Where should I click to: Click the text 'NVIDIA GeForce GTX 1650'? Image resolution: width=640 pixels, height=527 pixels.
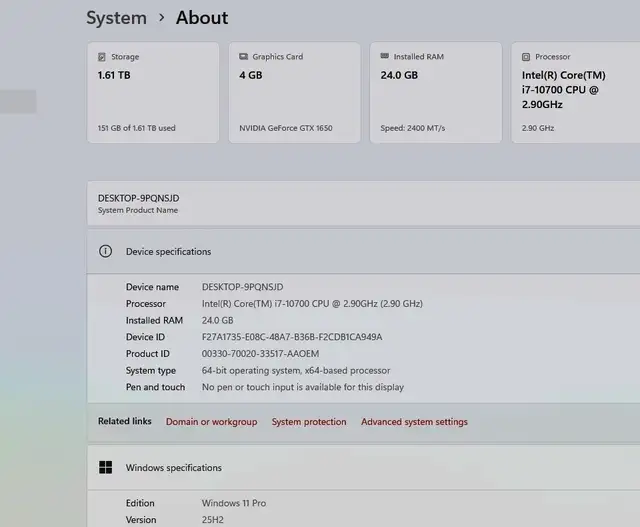[x=286, y=128]
